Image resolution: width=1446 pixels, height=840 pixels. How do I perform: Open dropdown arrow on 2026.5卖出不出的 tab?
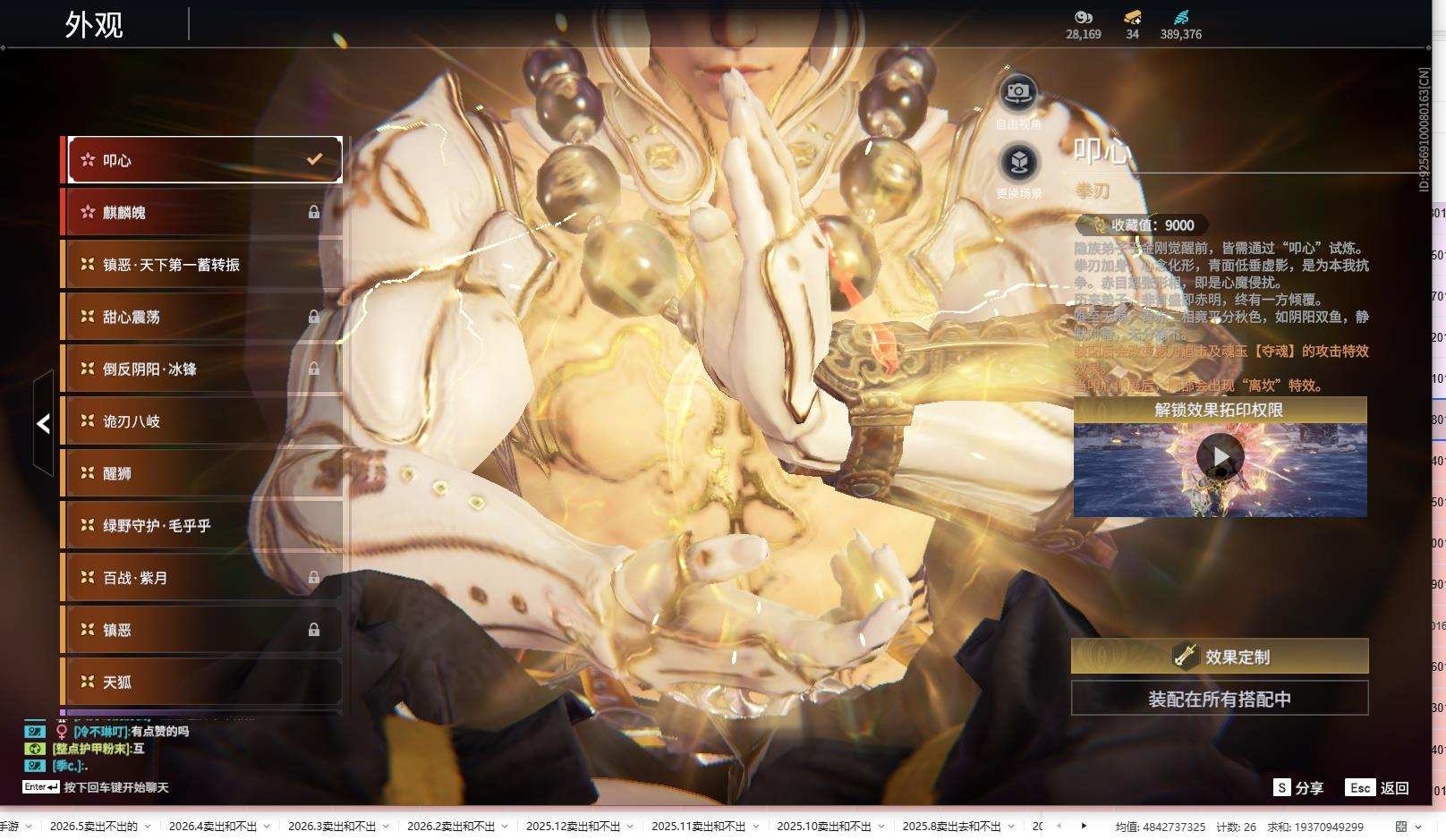coord(148,827)
